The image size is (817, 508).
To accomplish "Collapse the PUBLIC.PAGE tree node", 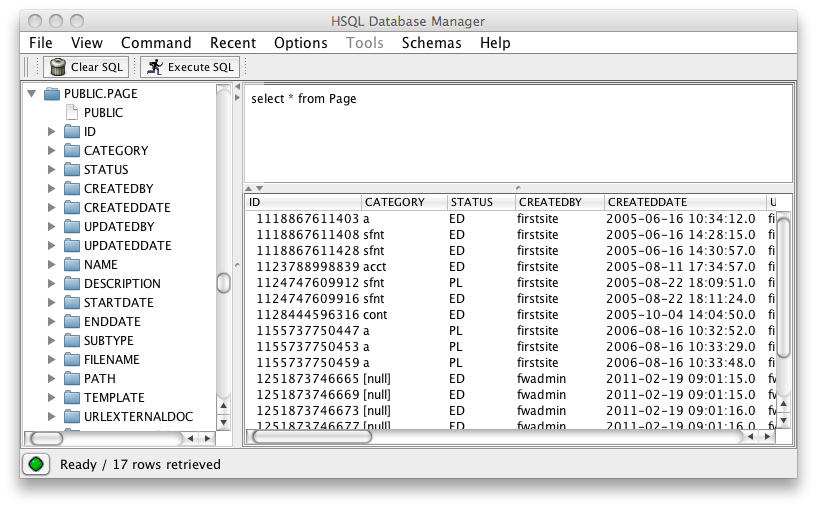I will pos(32,94).
